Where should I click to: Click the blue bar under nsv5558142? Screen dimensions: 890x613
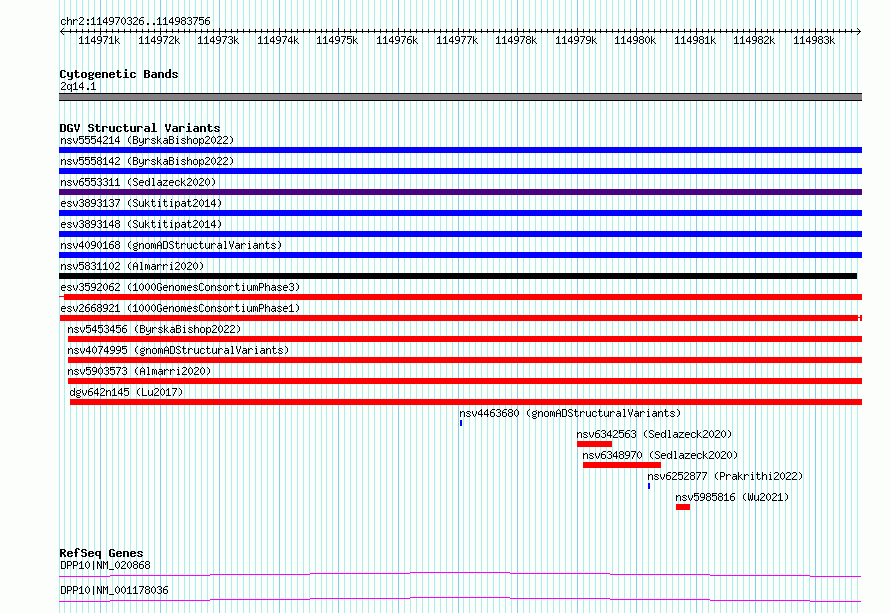click(460, 171)
